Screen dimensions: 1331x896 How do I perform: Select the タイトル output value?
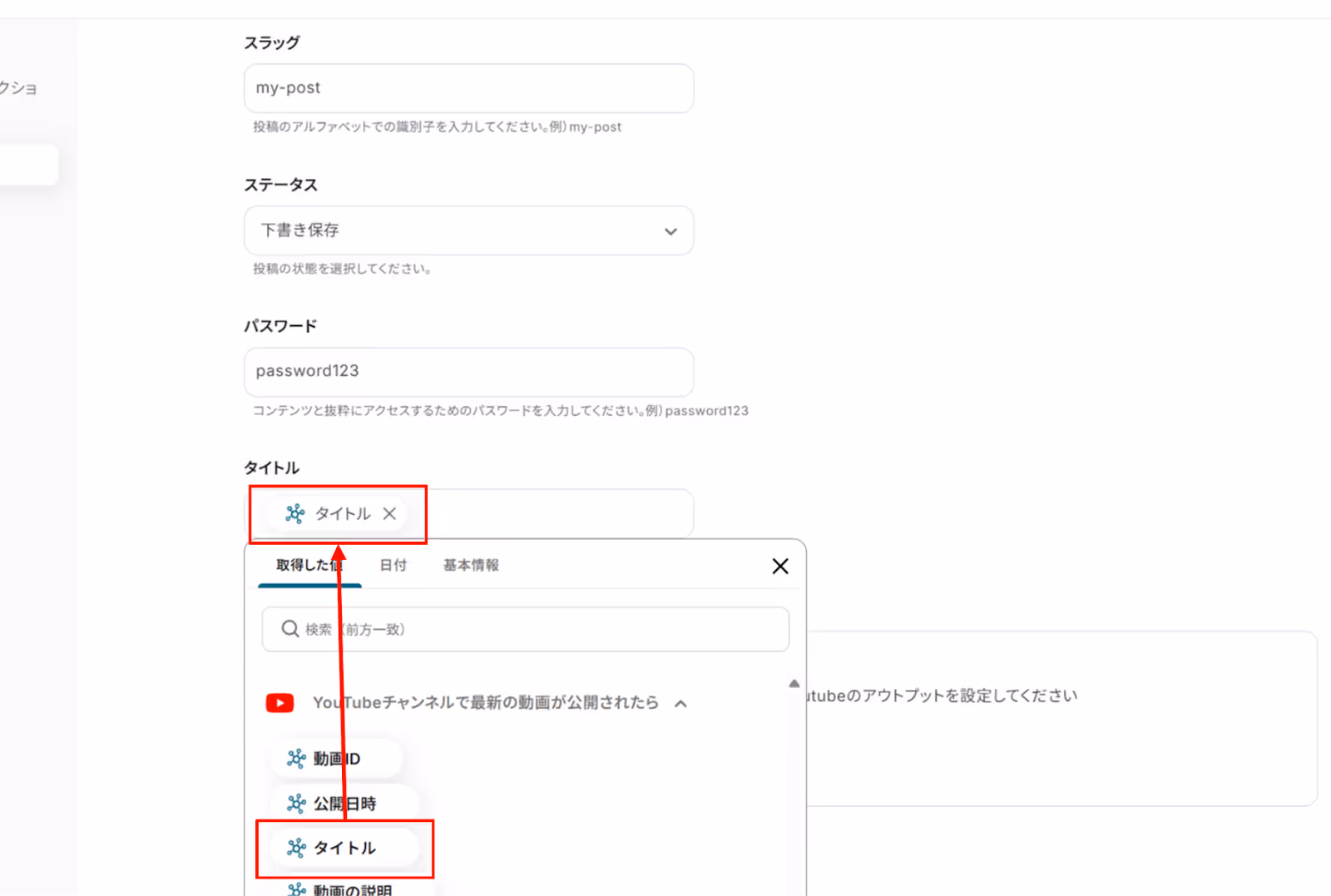tap(344, 848)
